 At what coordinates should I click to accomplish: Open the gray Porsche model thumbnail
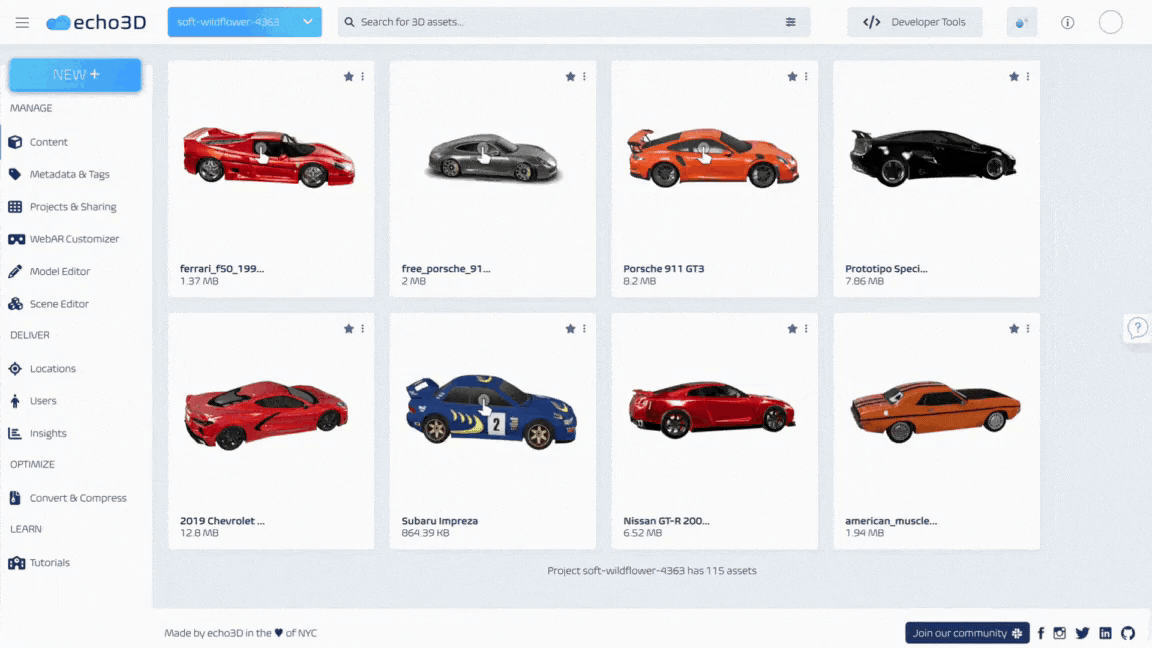click(492, 157)
